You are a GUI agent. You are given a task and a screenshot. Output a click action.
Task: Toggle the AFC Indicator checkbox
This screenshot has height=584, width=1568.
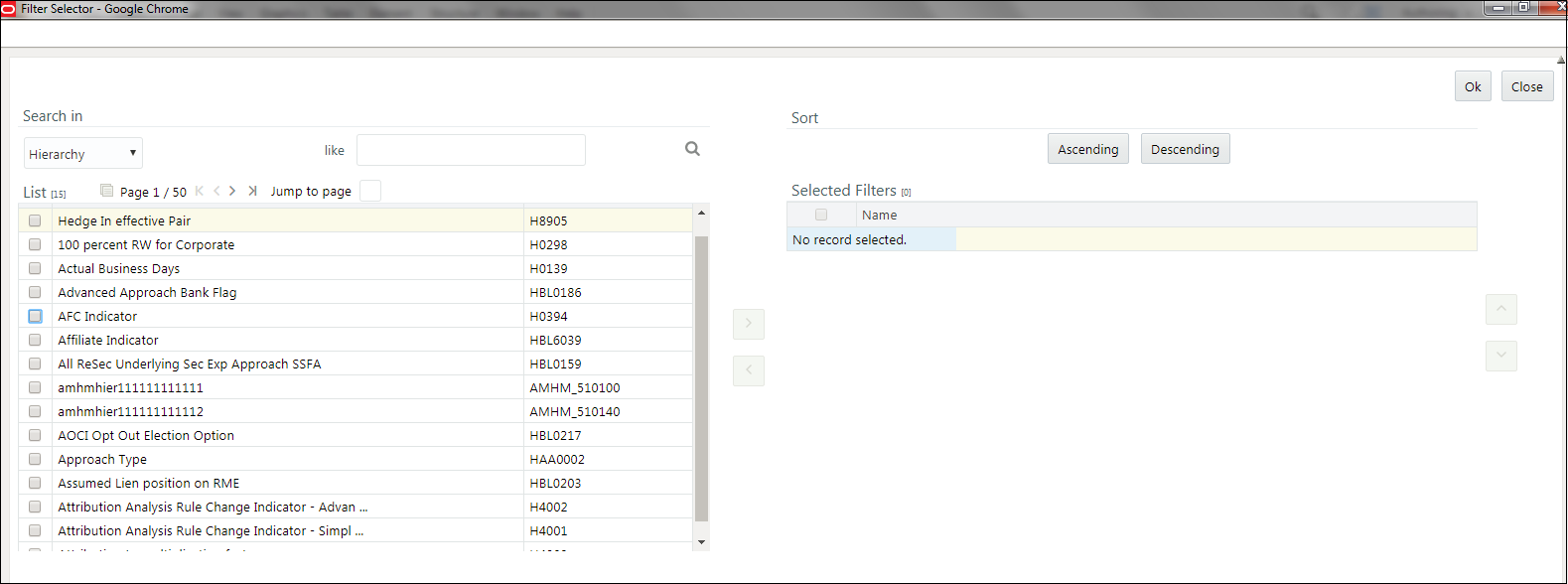[x=35, y=316]
